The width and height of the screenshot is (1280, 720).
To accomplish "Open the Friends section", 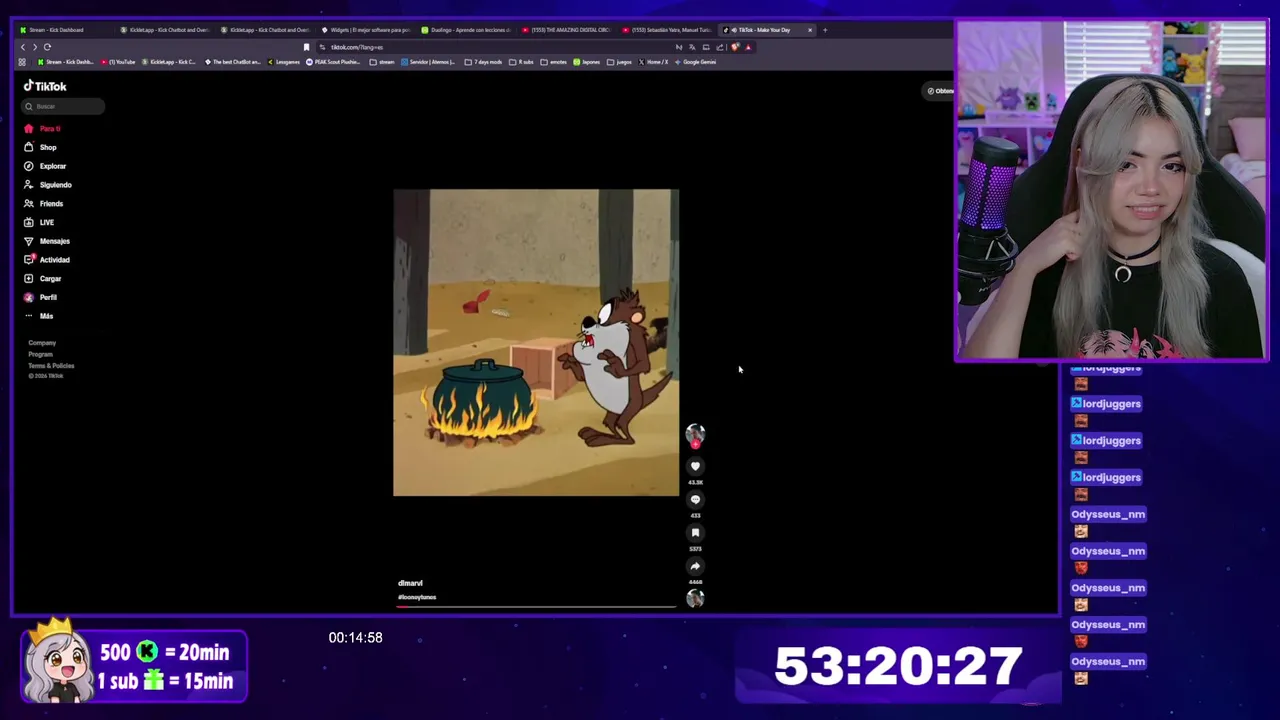I will (43, 204).
